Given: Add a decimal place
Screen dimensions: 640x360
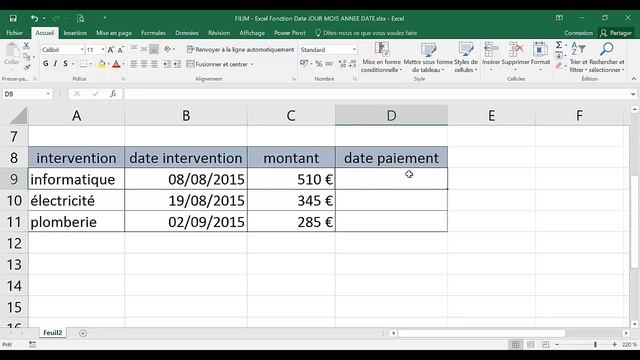Looking at the screenshot, I should click(342, 64).
